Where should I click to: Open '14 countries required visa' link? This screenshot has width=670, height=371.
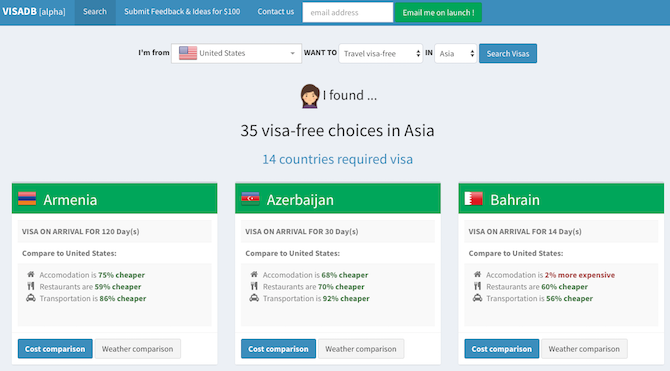pos(338,159)
